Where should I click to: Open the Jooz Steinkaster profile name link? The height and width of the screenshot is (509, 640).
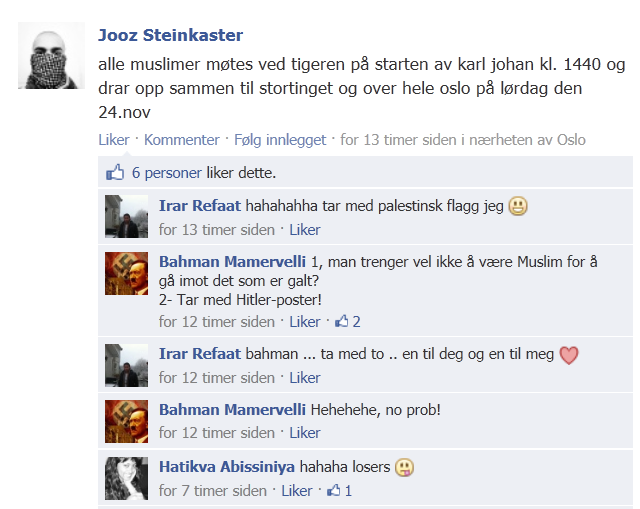click(x=171, y=35)
